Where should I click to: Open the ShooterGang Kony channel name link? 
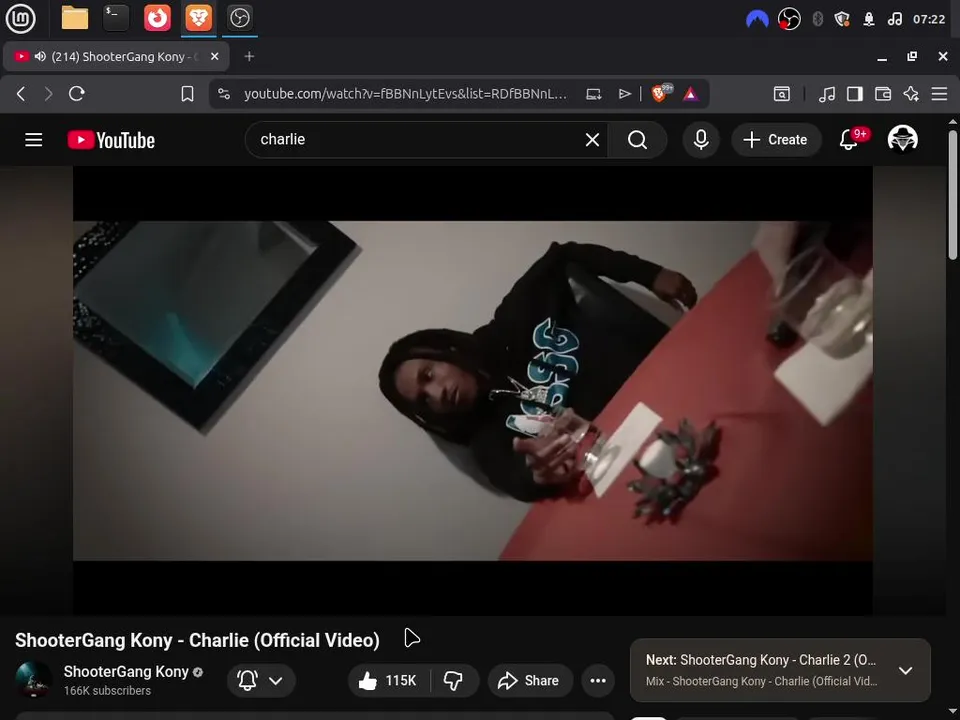click(x=126, y=672)
